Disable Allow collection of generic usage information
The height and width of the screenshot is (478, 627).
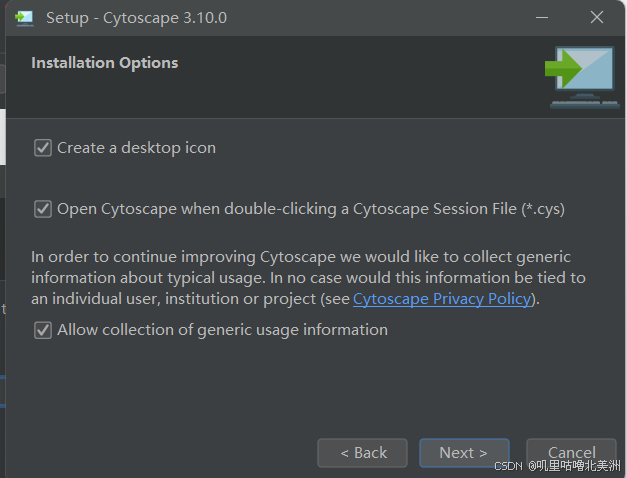tap(43, 330)
